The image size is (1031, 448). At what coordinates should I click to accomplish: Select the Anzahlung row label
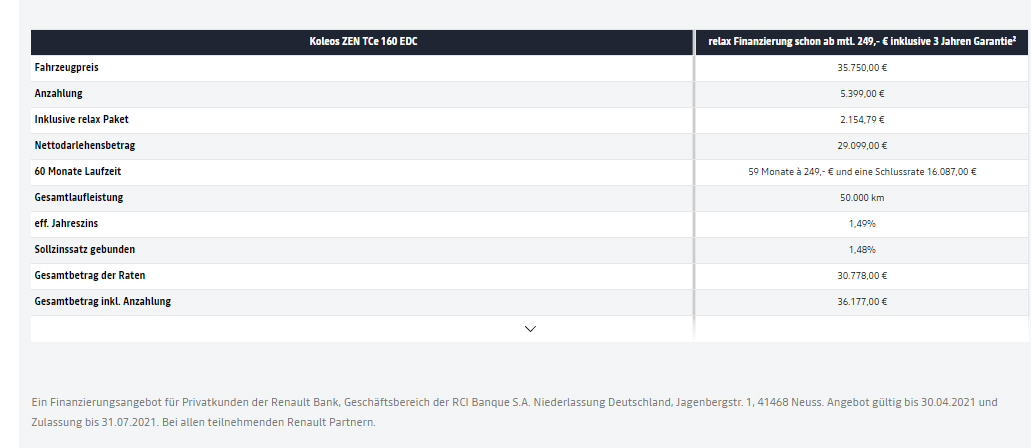click(x=59, y=93)
